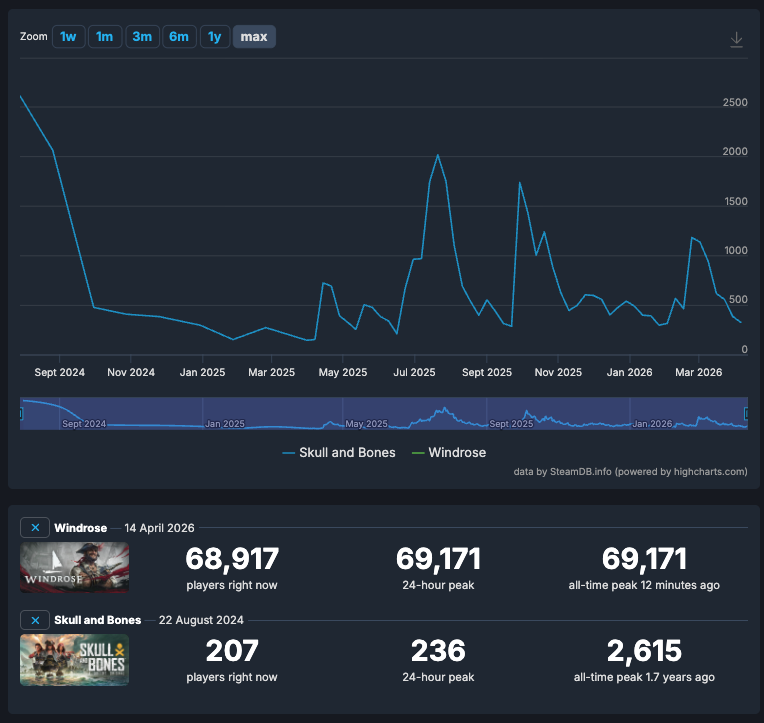This screenshot has height=723, width=764.
Task: Remove Windrose using its X button
Action: point(35,528)
